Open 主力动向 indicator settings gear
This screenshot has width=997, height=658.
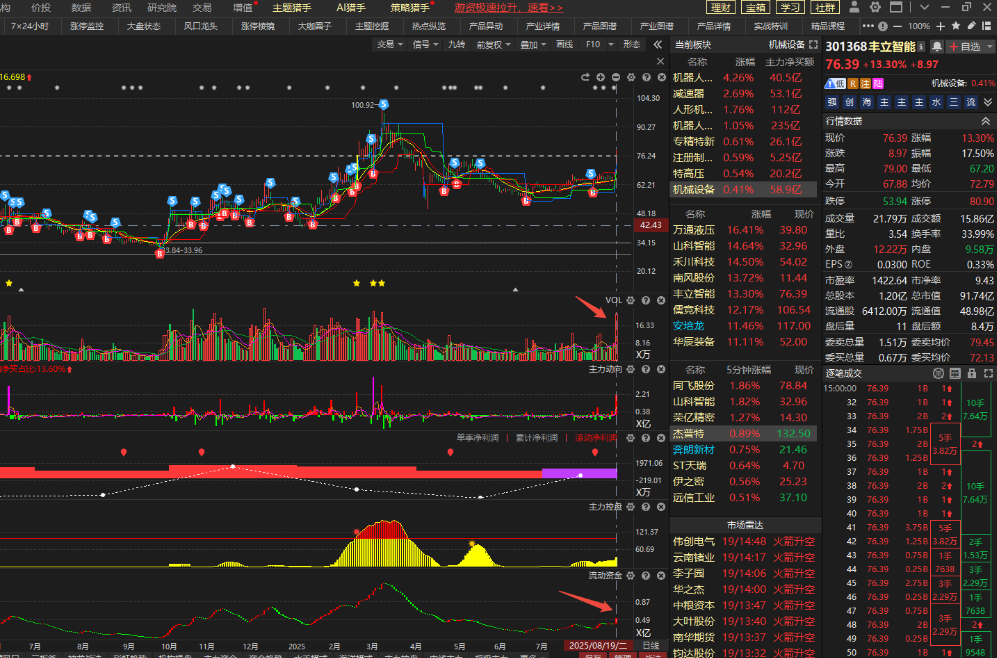click(631, 369)
